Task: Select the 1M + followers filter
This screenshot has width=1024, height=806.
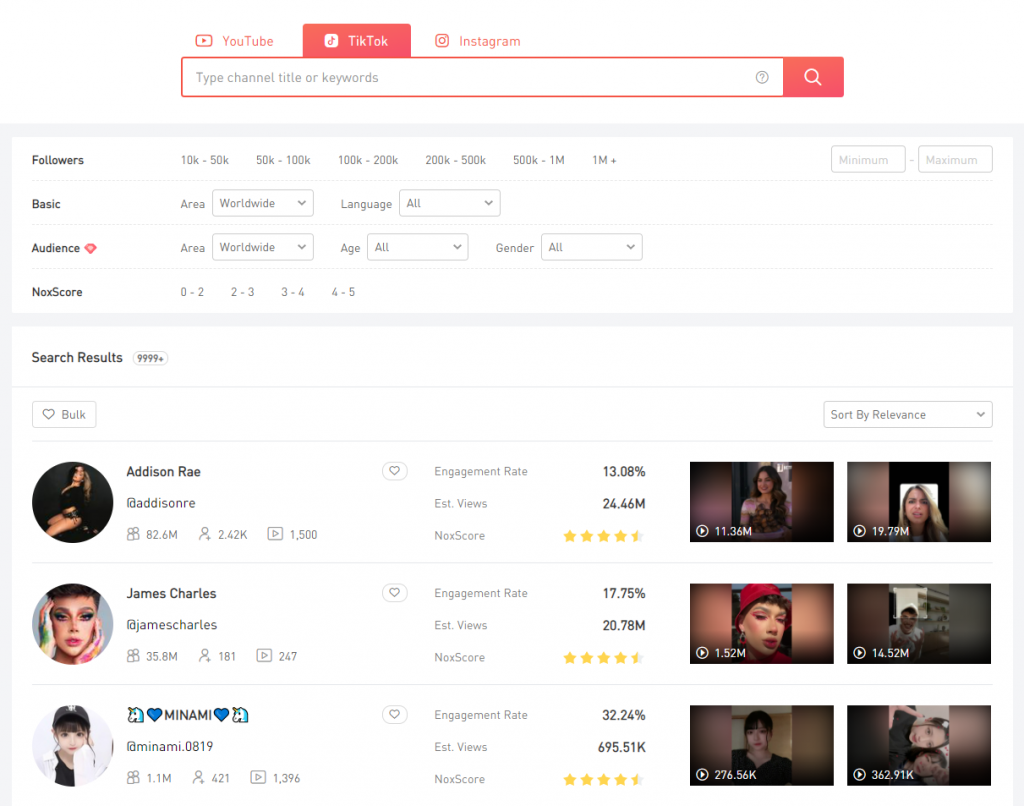Action: (x=604, y=160)
